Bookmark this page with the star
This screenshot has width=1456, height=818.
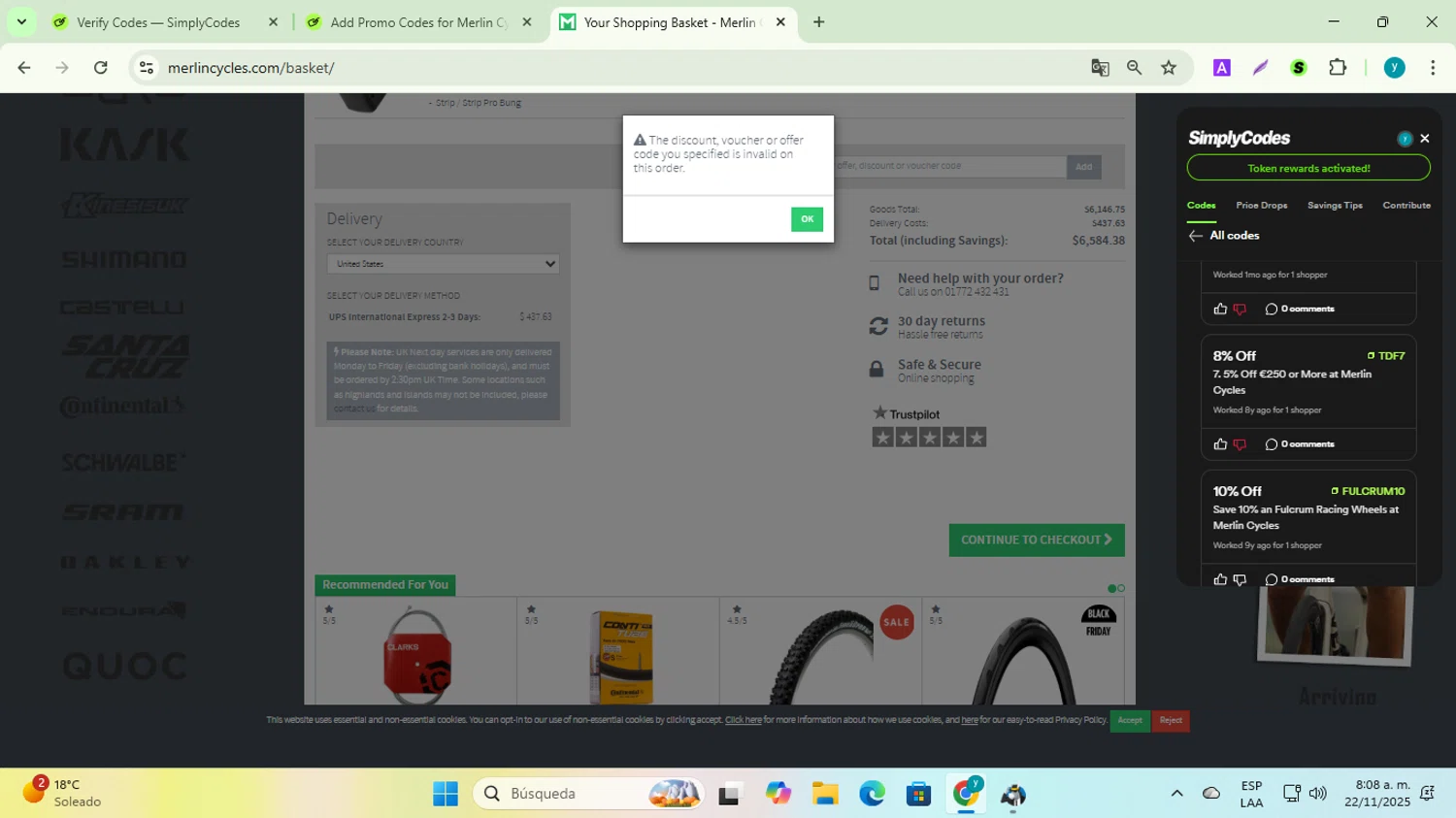coord(1169,68)
